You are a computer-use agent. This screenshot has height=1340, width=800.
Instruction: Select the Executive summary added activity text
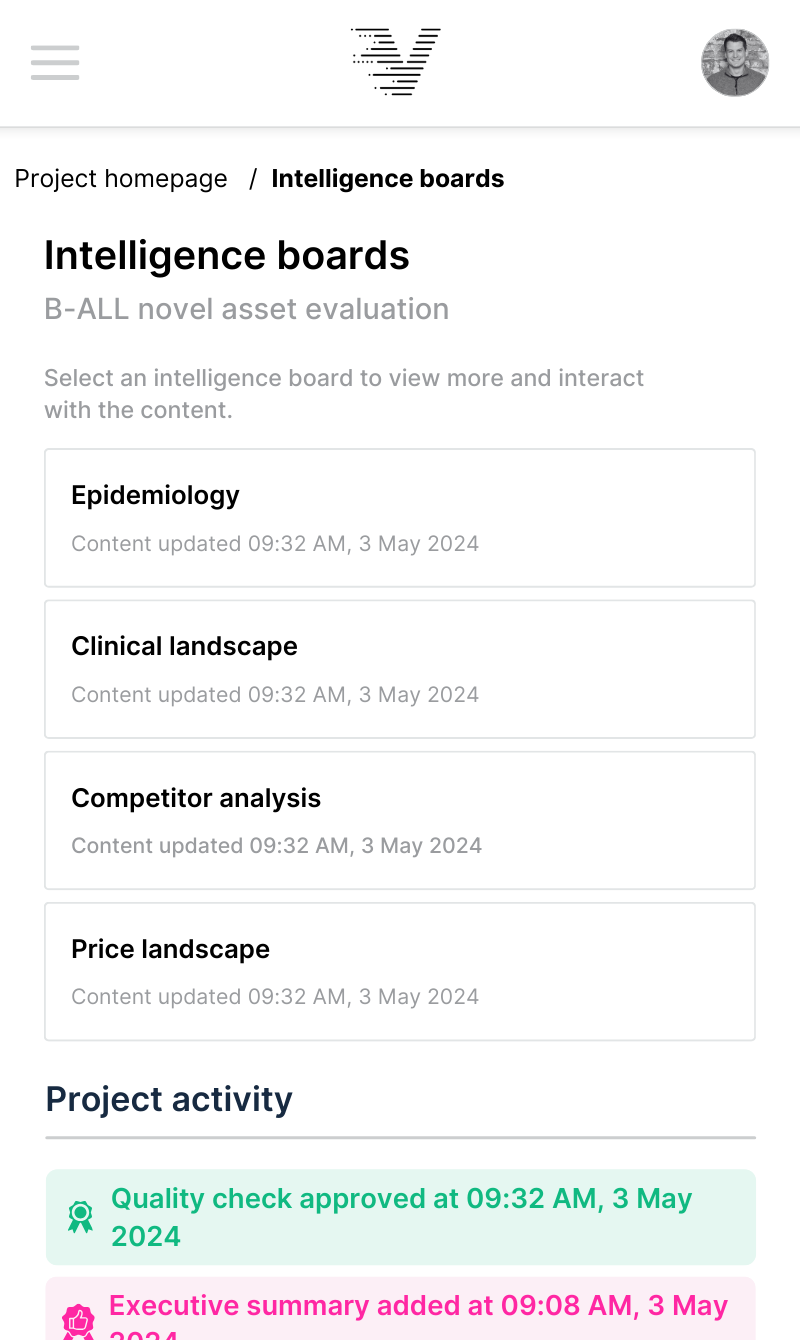tap(418, 1307)
